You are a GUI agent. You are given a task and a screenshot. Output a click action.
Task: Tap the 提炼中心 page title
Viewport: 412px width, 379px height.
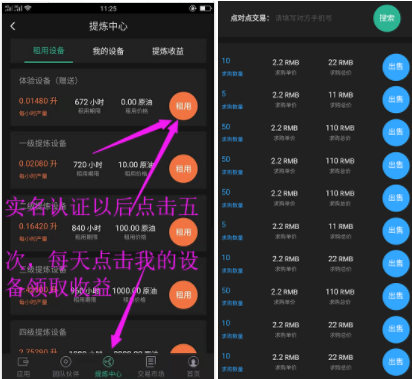108,26
